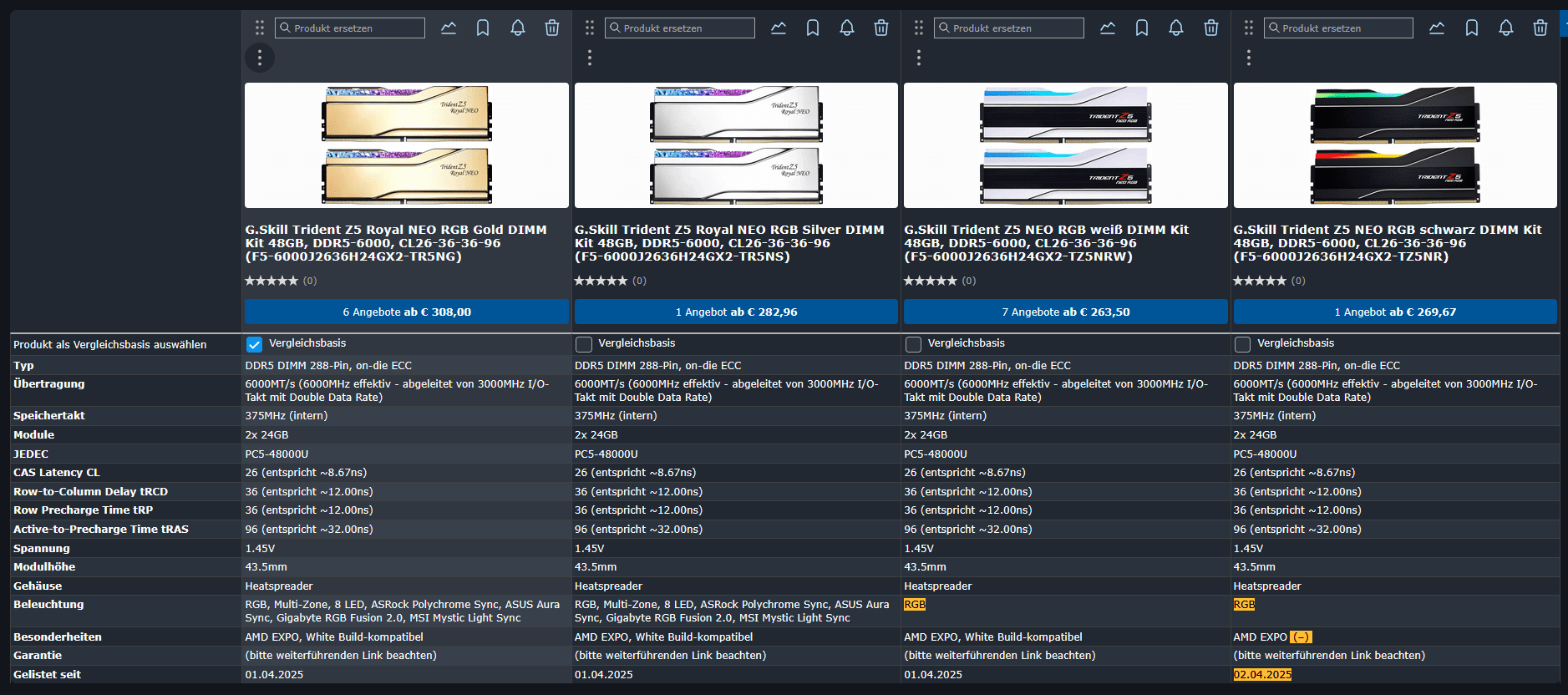The image size is (1568, 695).
Task: Open the "6 Angebote ab € 308,00" button
Action: coord(407,312)
